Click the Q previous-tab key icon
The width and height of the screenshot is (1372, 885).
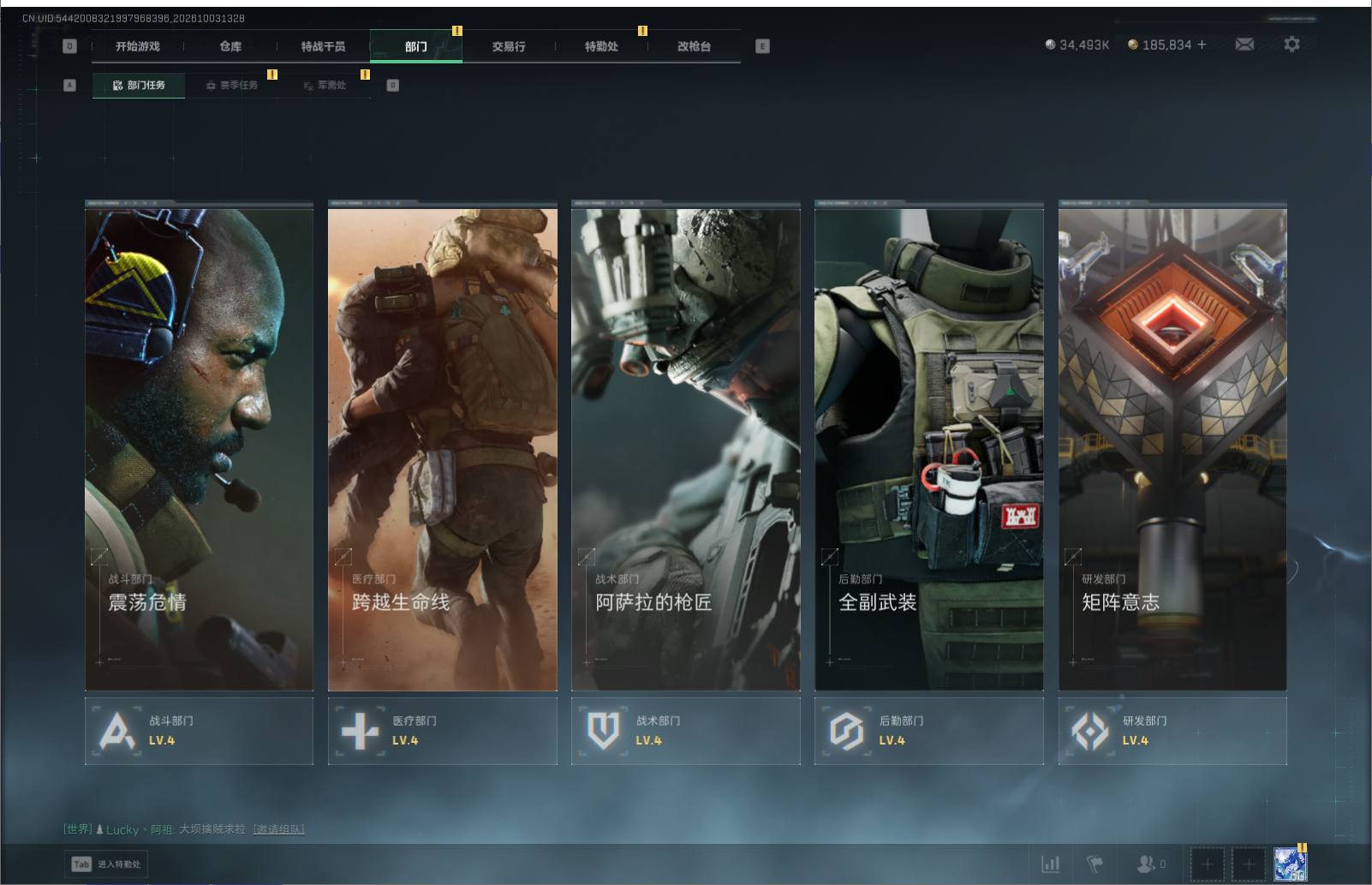pyautogui.click(x=70, y=46)
